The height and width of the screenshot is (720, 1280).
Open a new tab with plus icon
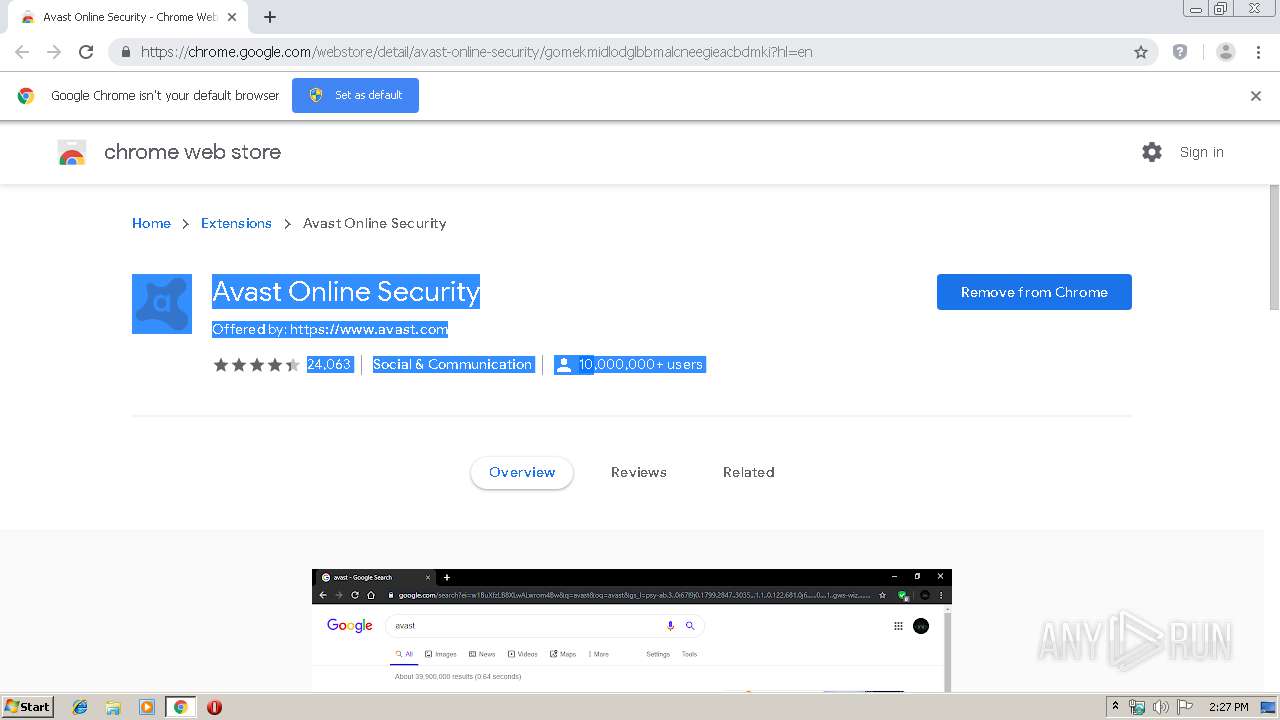click(x=270, y=17)
